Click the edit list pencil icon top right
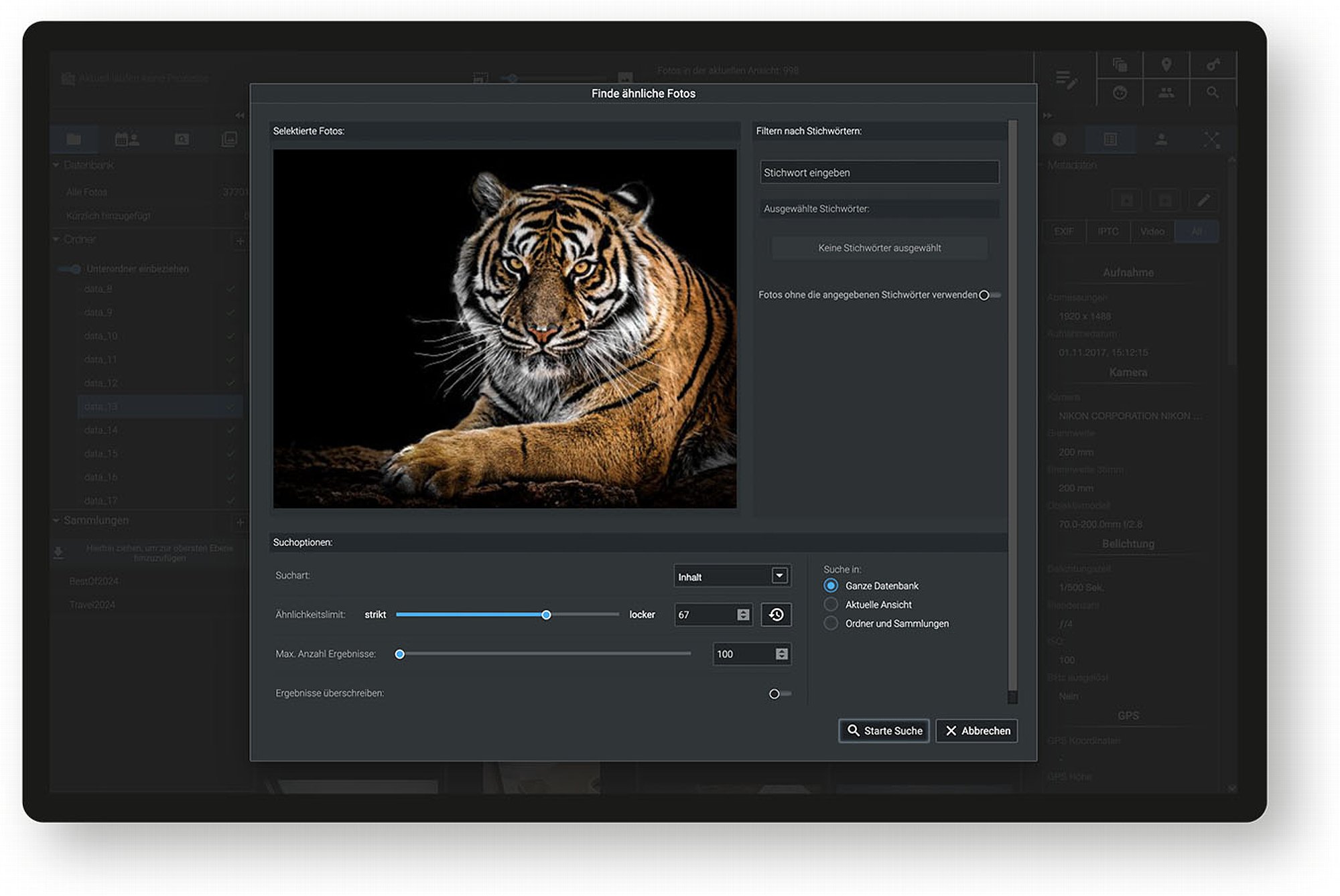This screenshot has width=1340, height=896. click(x=1066, y=80)
